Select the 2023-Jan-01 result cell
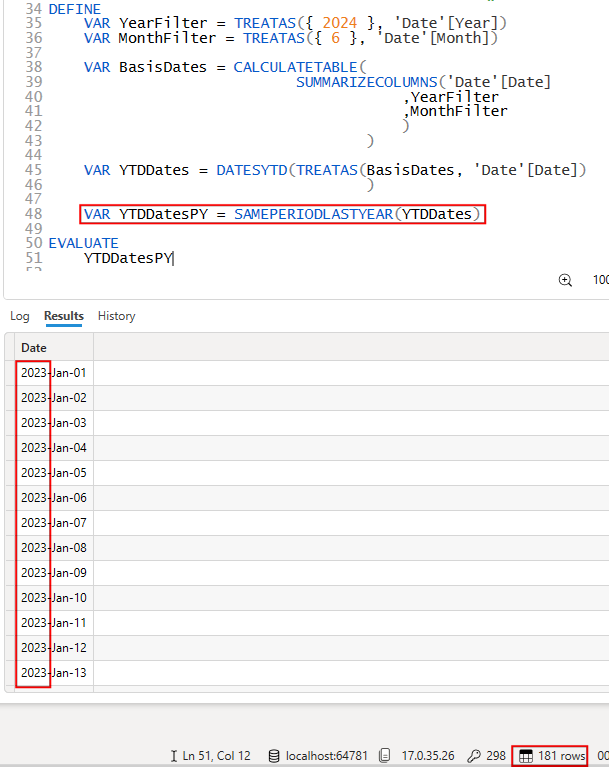Viewport: 609px width, 767px height. coord(54,373)
